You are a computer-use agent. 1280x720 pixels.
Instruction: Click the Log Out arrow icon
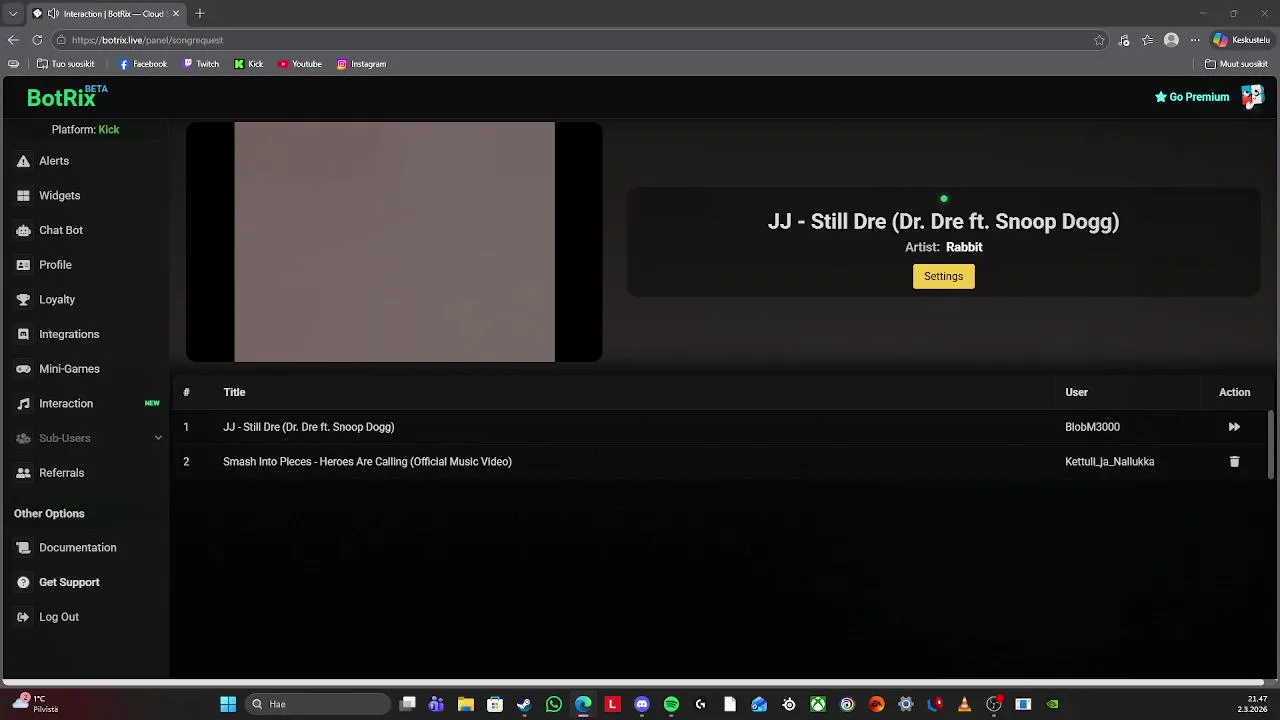point(23,617)
